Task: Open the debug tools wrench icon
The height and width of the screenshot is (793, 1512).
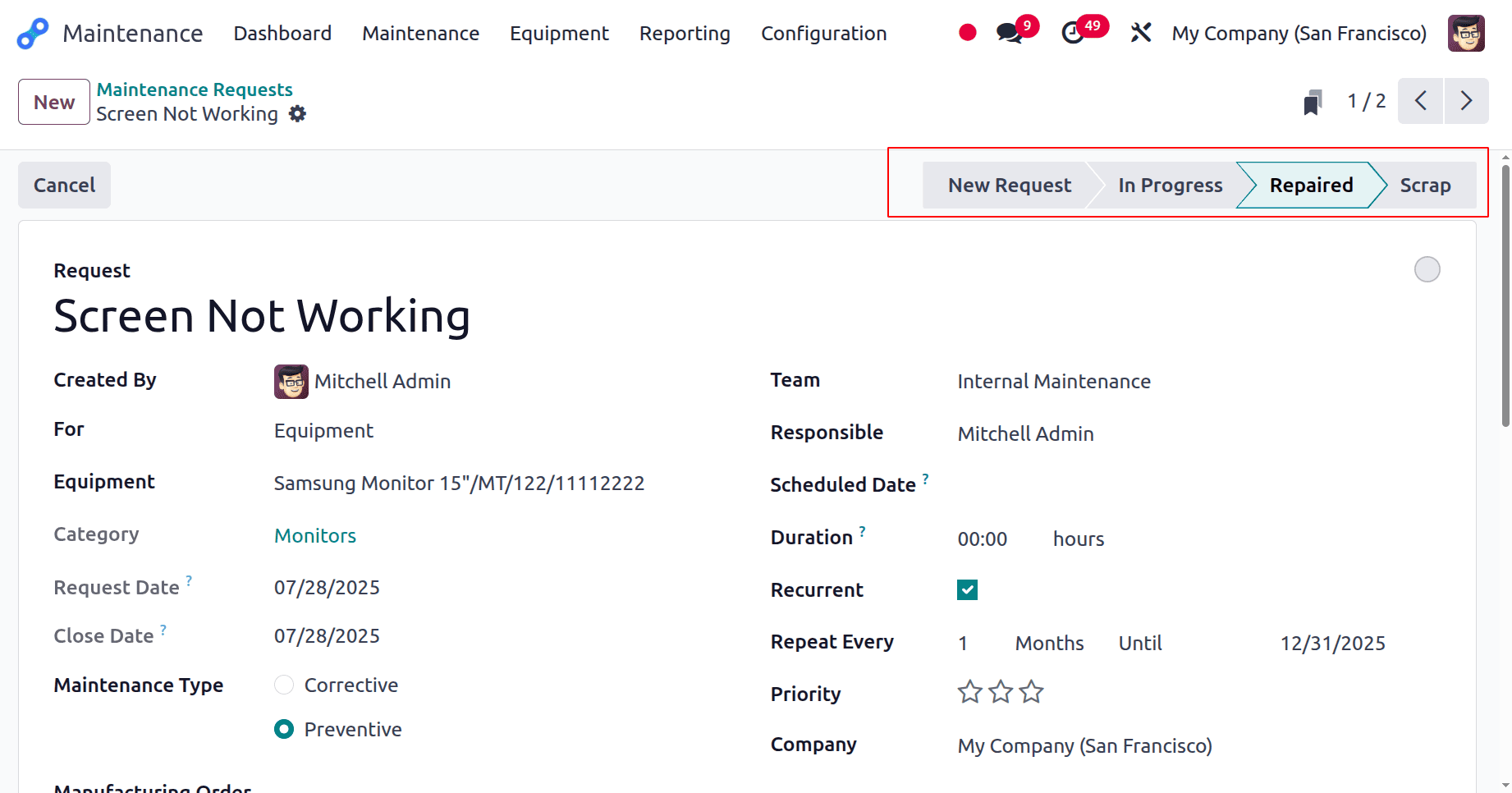Action: tap(1141, 33)
